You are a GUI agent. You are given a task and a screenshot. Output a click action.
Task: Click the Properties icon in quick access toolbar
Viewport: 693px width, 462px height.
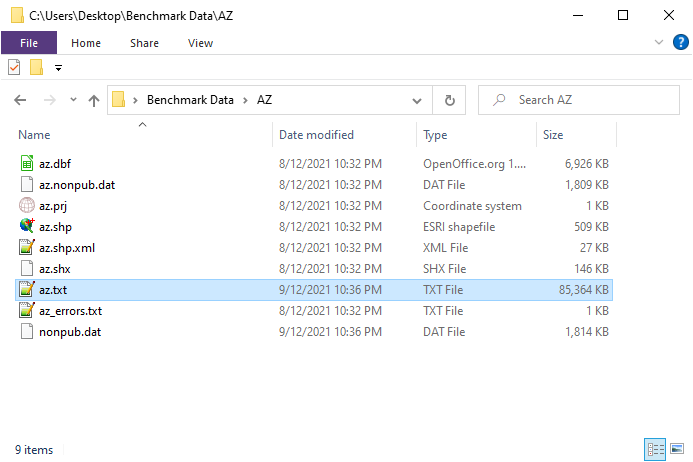click(x=14, y=68)
